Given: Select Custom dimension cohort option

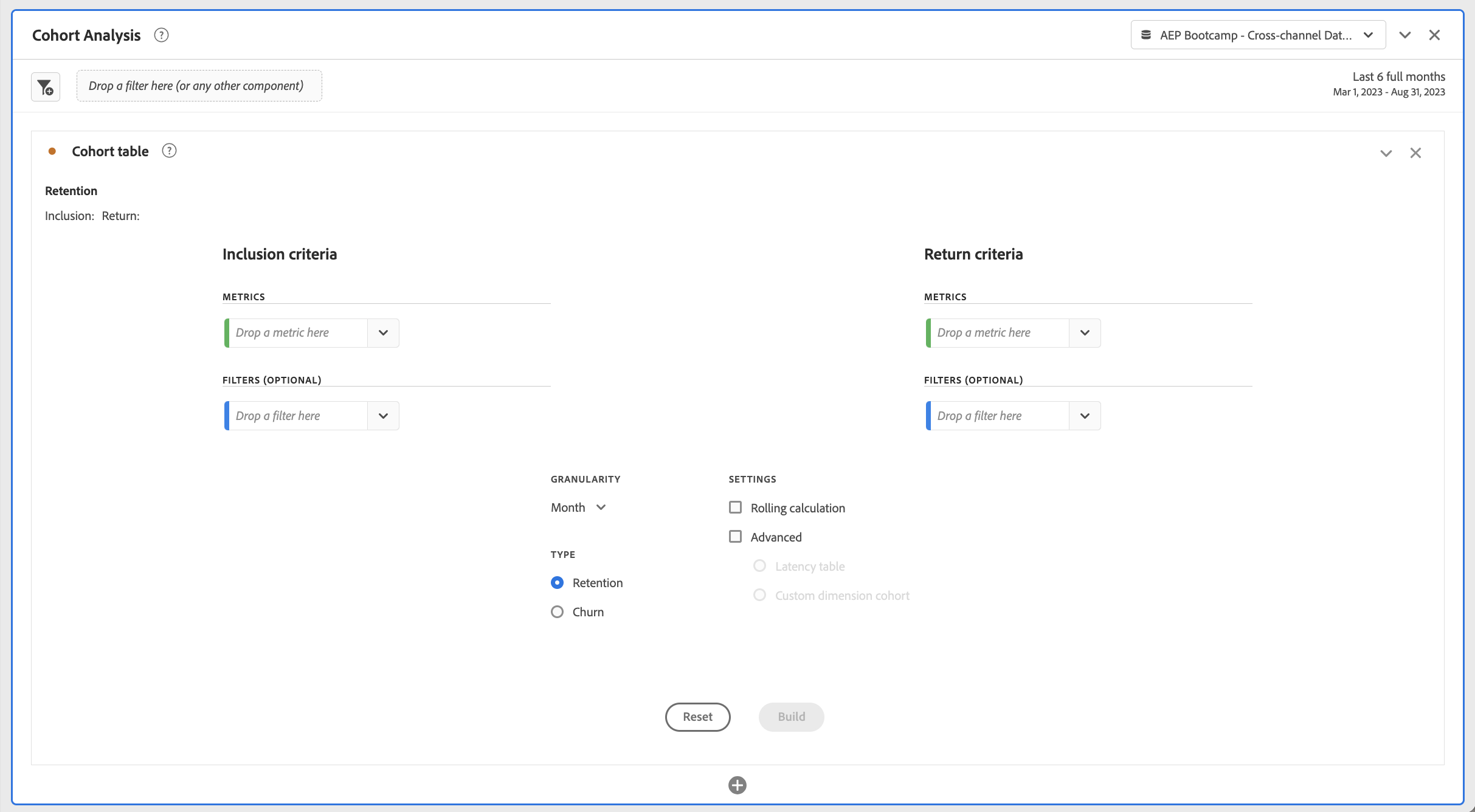Looking at the screenshot, I should click(x=760, y=595).
